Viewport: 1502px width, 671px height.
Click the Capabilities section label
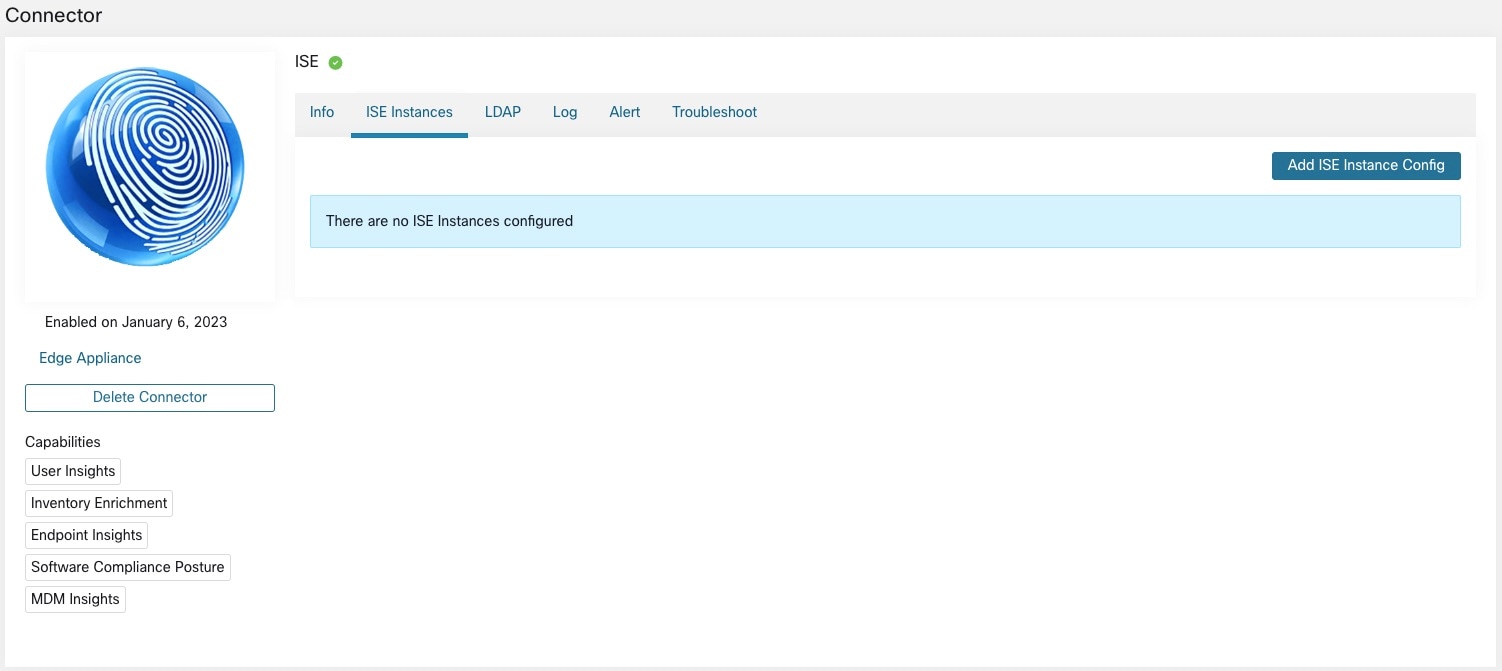click(63, 442)
